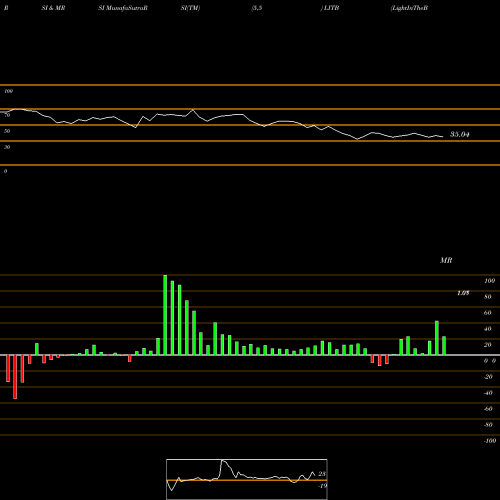
Task: Click the '-19' value in mini chart
Action: (323, 486)
